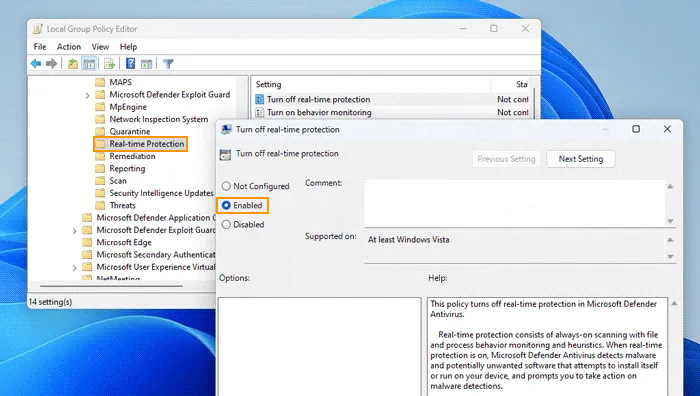This screenshot has height=396, width=700.
Task: Click the Network Inspection System folder icon
Action: [x=100, y=119]
